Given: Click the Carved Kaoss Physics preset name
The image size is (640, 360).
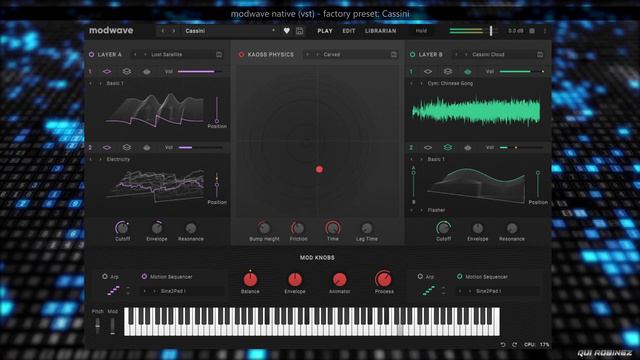Looking at the screenshot, I should click(331, 54).
